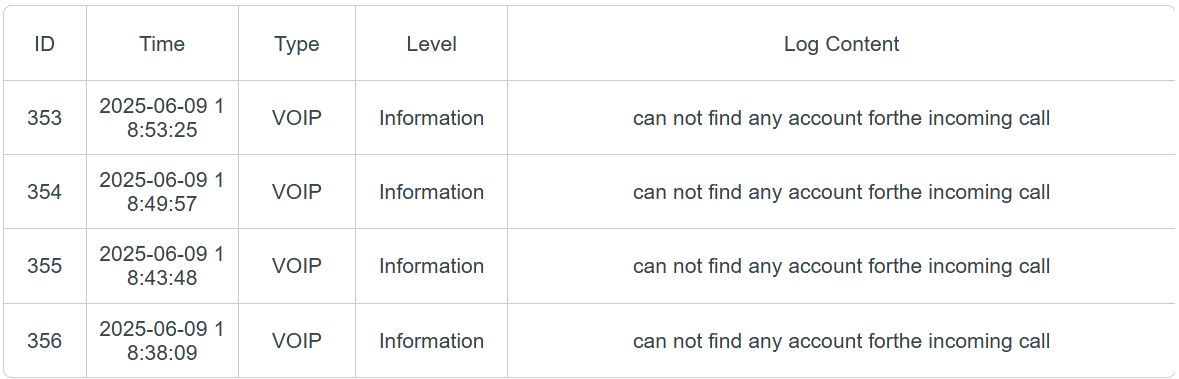Click the ID column header
Screen dimensions: 1179x379
point(44,44)
